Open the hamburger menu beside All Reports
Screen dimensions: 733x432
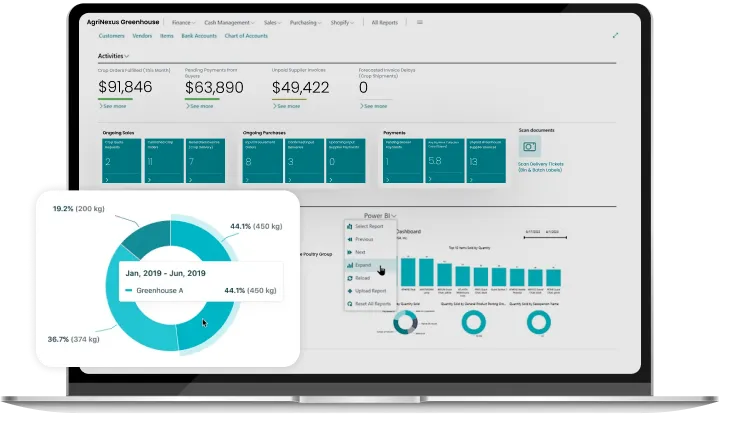[x=420, y=21]
